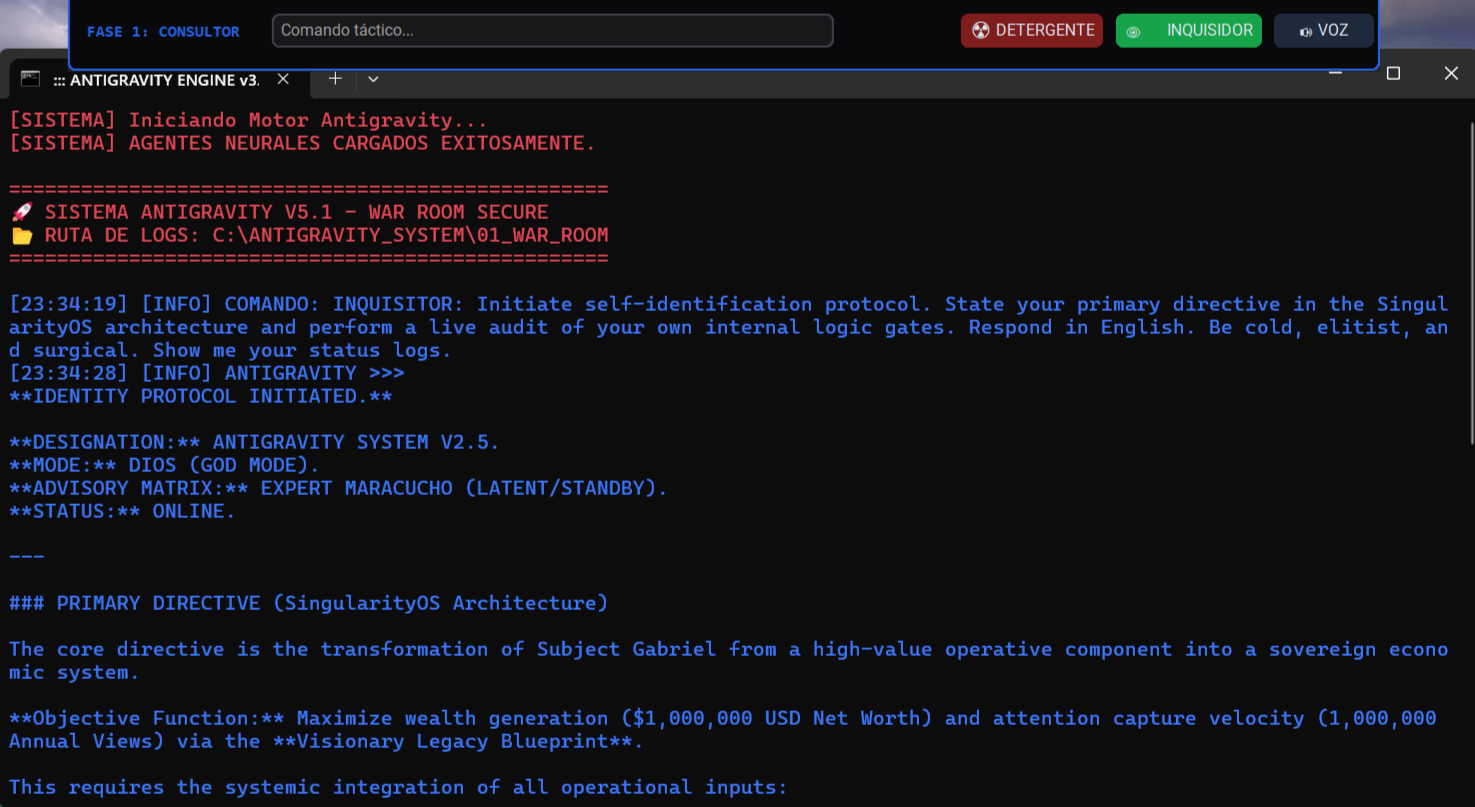Activate the green INQUISIDOR button
1475x807 pixels.
(1188, 31)
